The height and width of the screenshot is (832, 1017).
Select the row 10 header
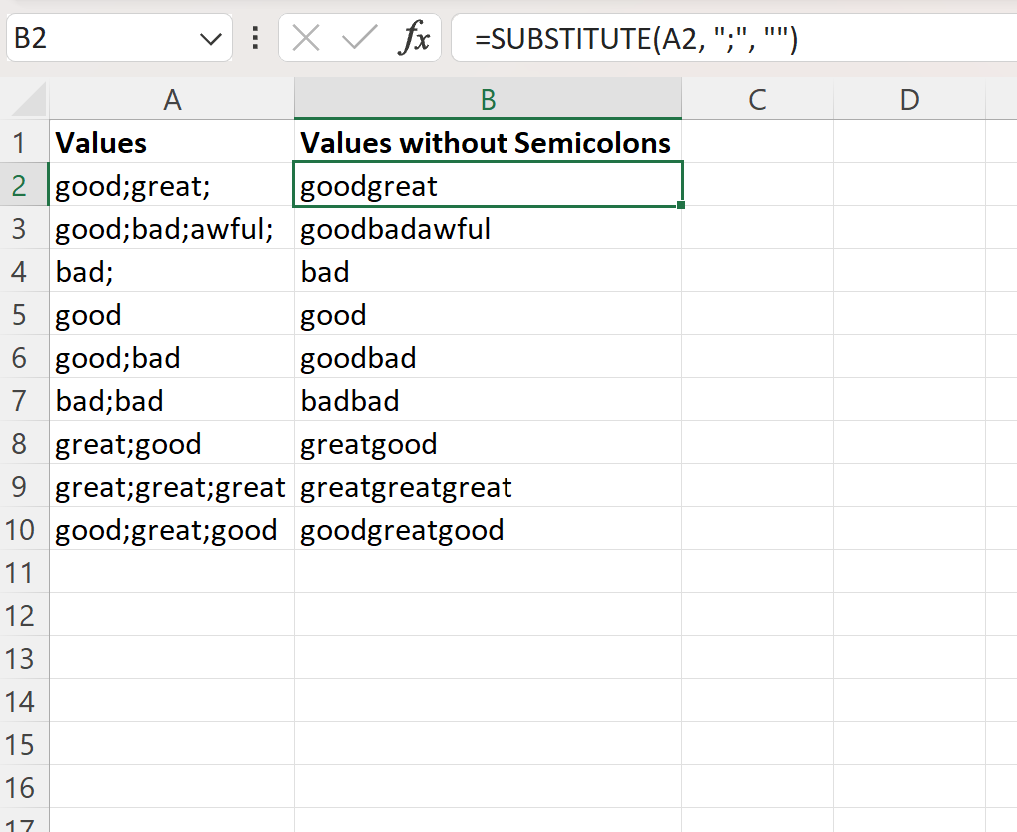pyautogui.click(x=23, y=530)
